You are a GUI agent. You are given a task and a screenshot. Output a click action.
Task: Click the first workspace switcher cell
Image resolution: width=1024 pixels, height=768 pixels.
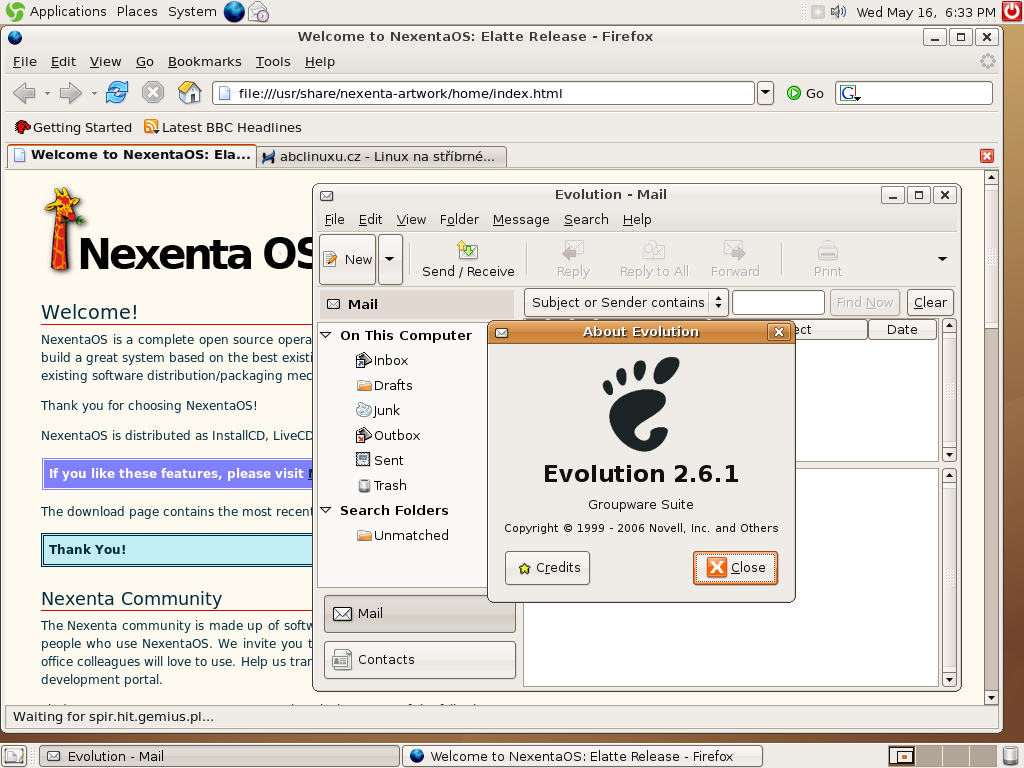[902, 756]
